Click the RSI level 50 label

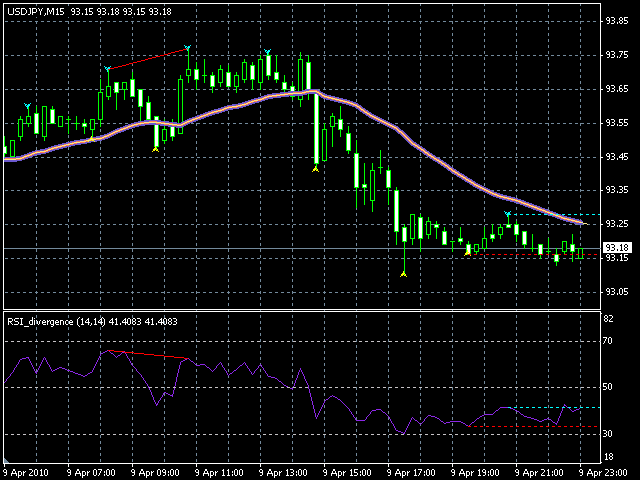click(608, 387)
